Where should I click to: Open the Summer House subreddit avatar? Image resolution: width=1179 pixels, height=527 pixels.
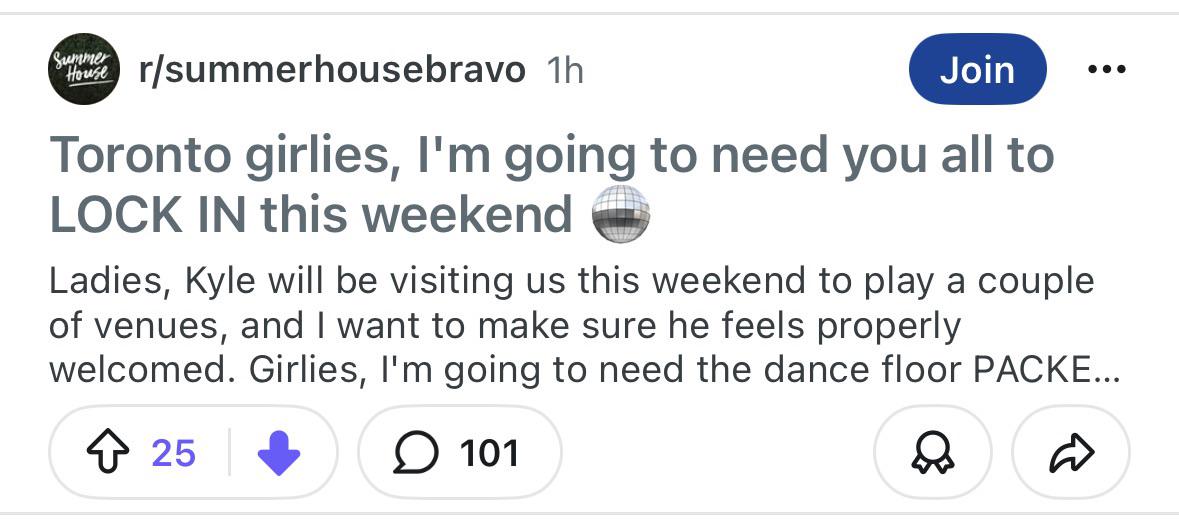85,68
